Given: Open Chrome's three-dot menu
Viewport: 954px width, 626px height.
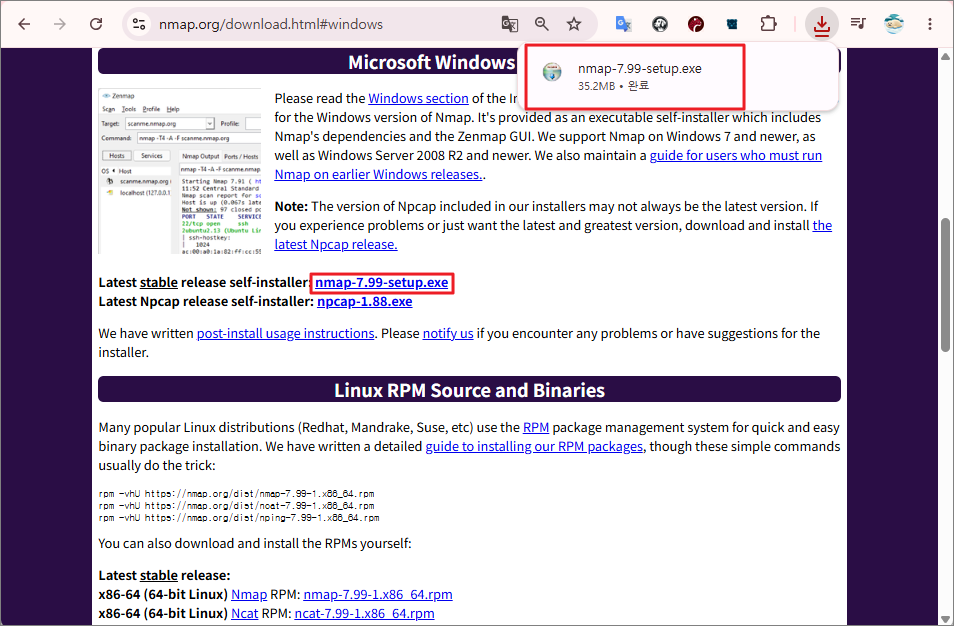Looking at the screenshot, I should pos(930,24).
